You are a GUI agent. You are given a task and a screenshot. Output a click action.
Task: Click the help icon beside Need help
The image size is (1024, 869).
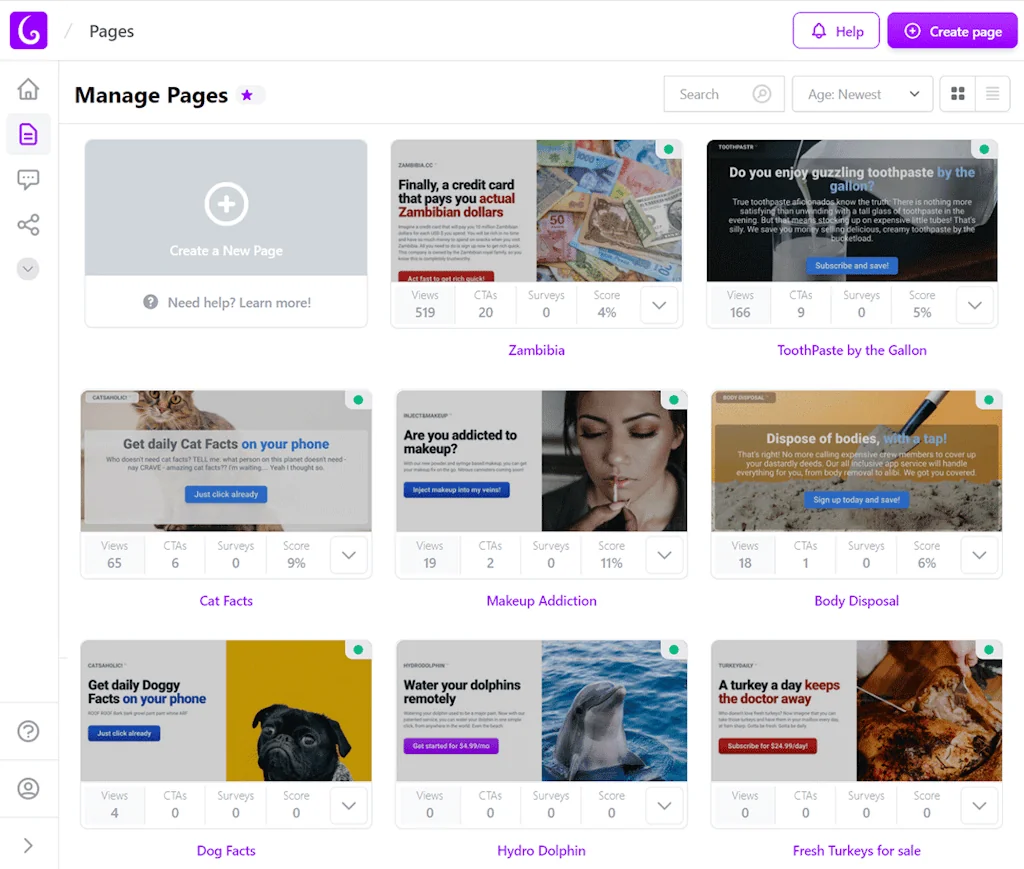click(150, 302)
